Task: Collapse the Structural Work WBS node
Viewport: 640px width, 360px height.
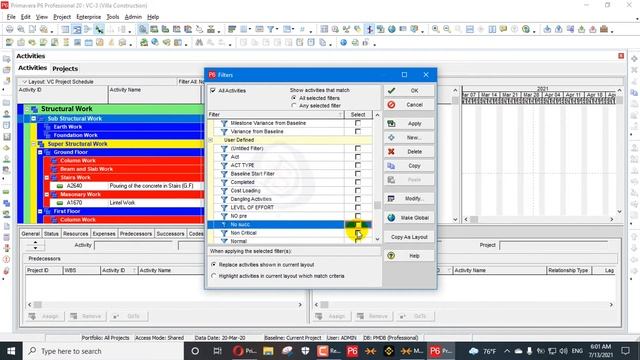Action: [x=27, y=109]
